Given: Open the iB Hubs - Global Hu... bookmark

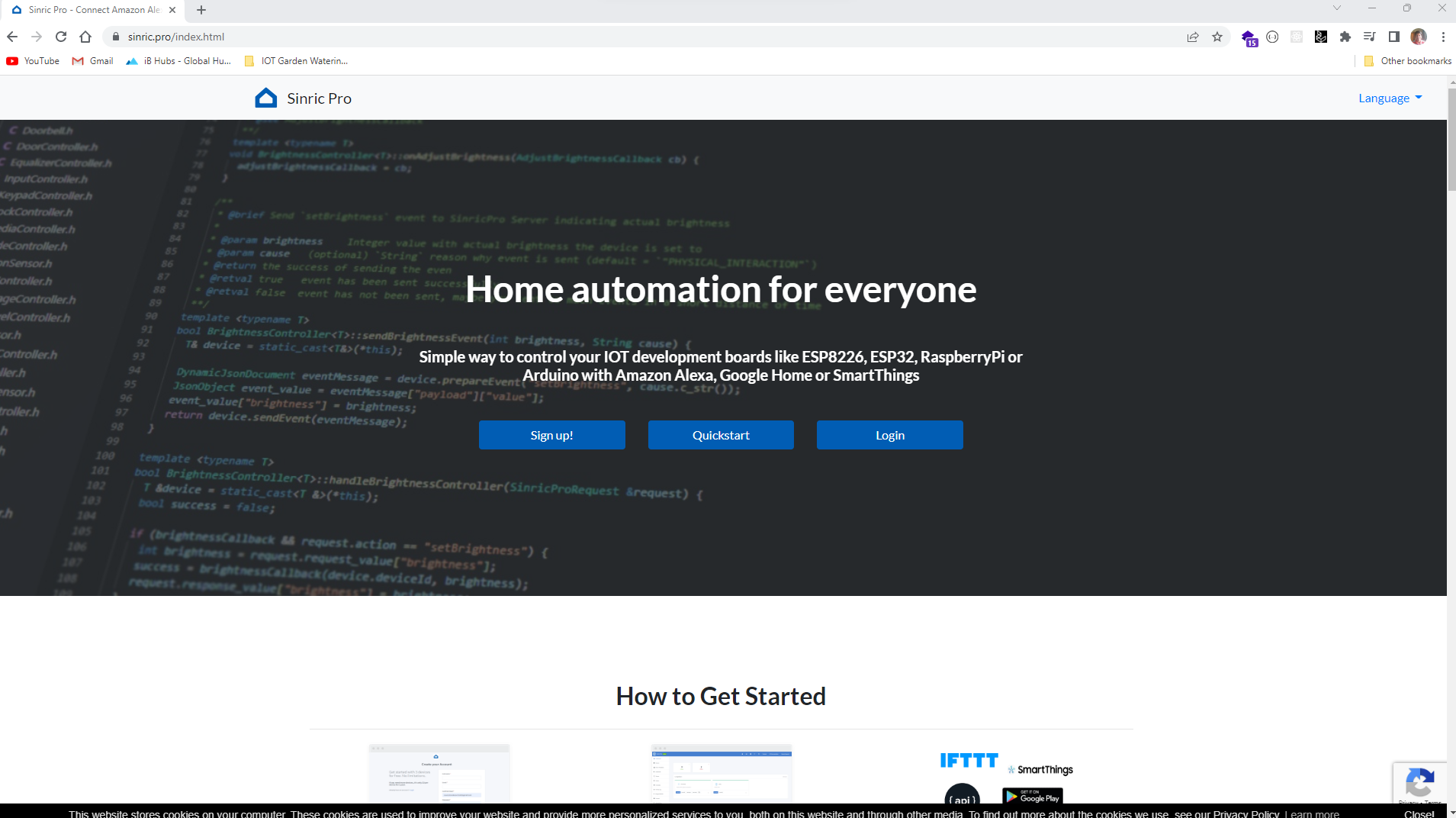Looking at the screenshot, I should [x=178, y=61].
